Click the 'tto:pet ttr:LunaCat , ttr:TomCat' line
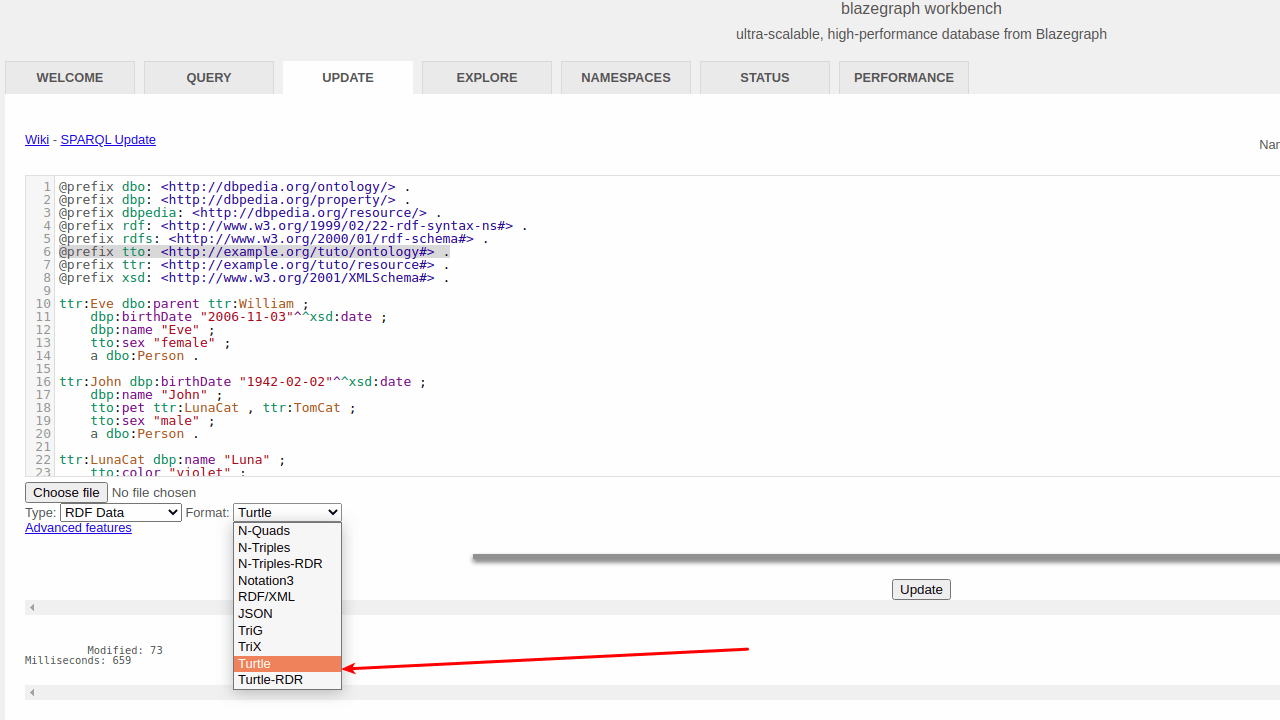 click(223, 408)
